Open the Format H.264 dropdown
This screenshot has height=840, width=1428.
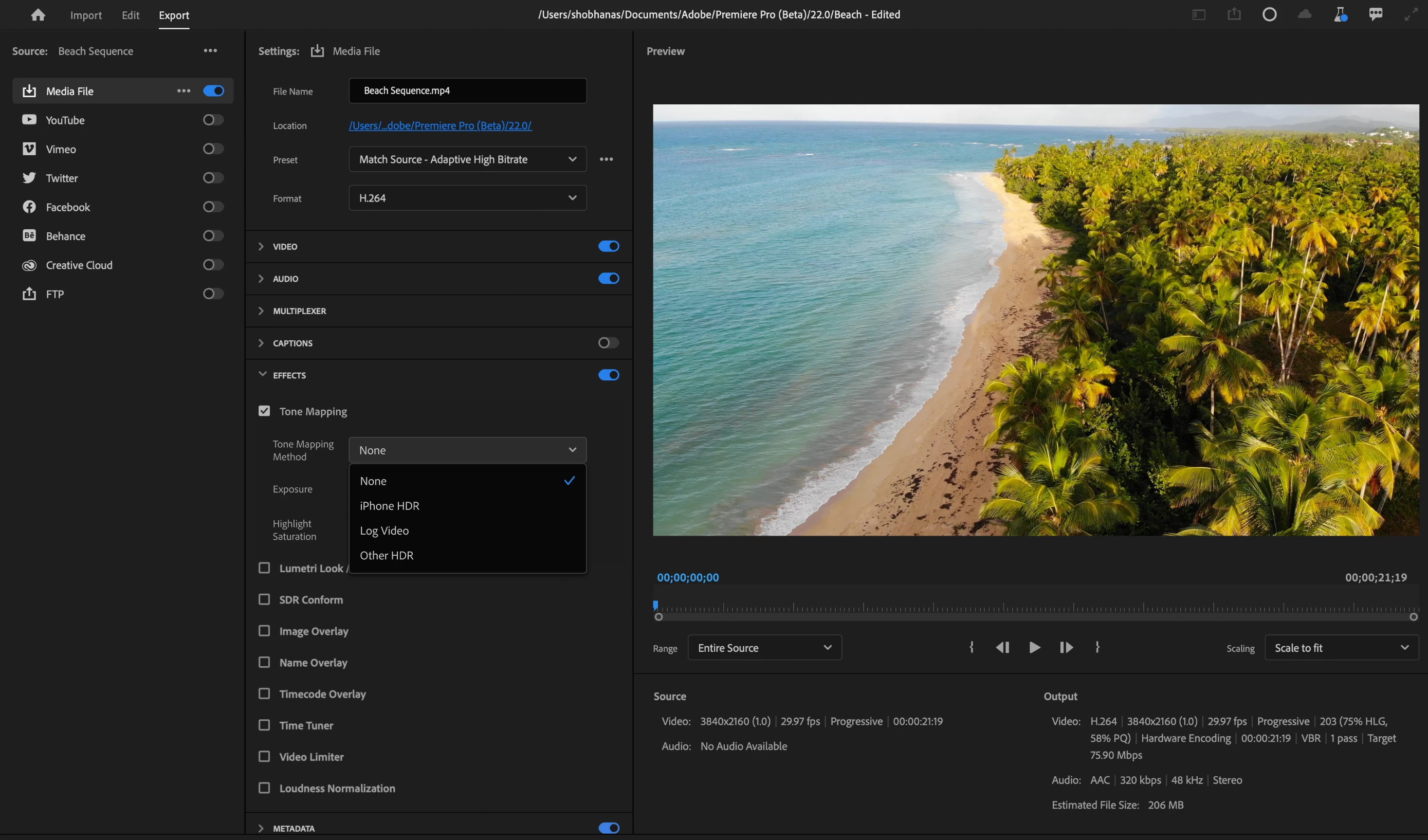(467, 198)
